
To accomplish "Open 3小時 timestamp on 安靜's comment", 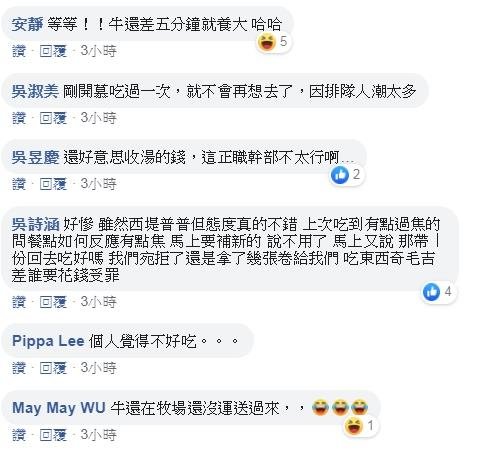I will point(99,51).
